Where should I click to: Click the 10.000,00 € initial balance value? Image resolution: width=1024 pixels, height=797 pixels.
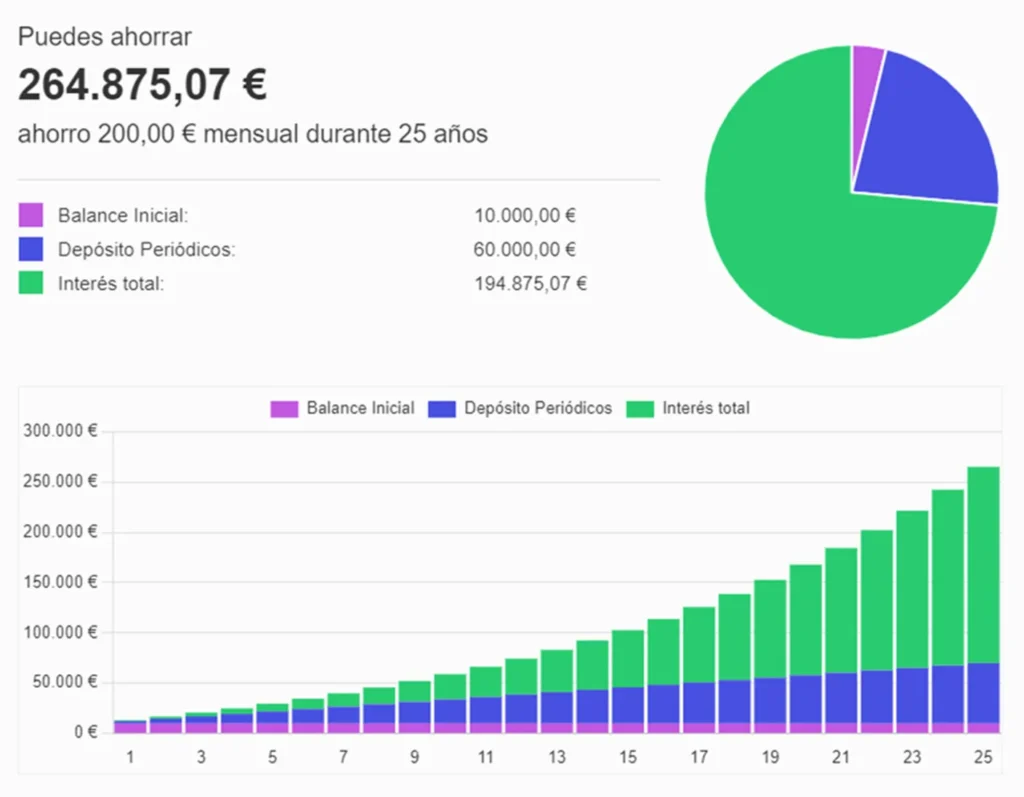point(526,215)
